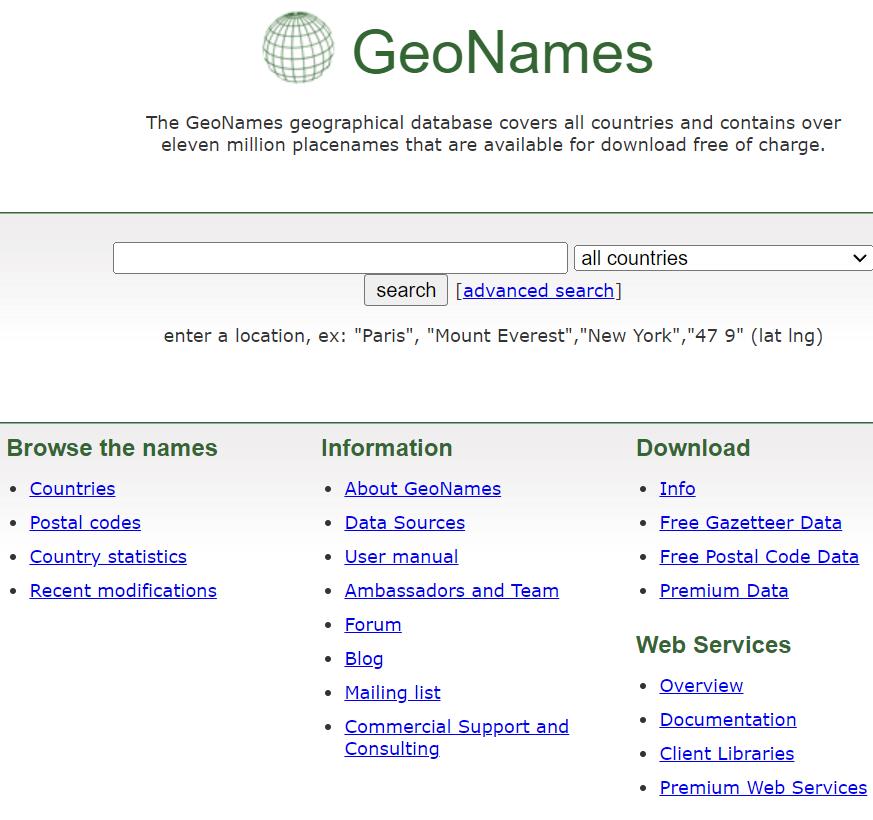This screenshot has height=820, width=873.
Task: Open the User manual
Action: point(401,557)
